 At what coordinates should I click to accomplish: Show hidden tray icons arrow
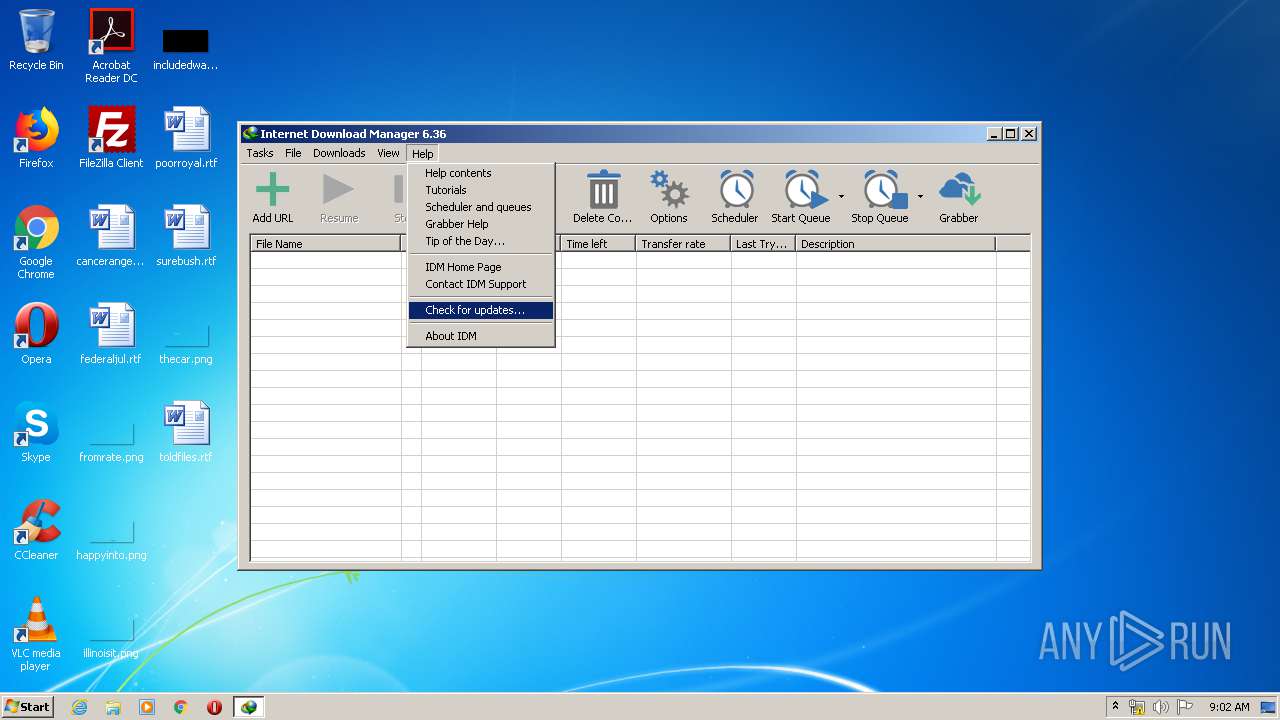pos(1115,706)
